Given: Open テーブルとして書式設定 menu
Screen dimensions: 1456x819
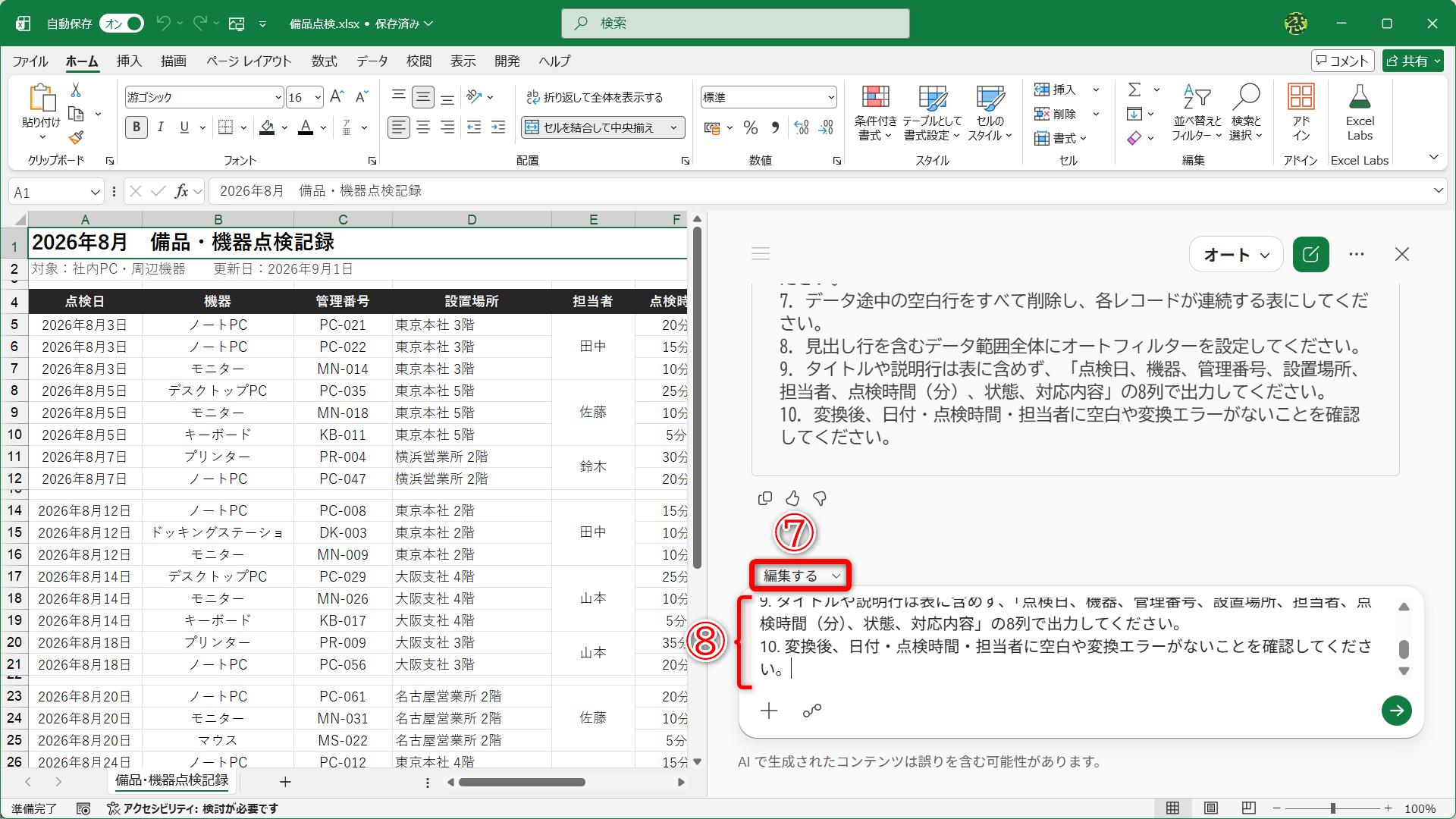Looking at the screenshot, I should [x=932, y=113].
